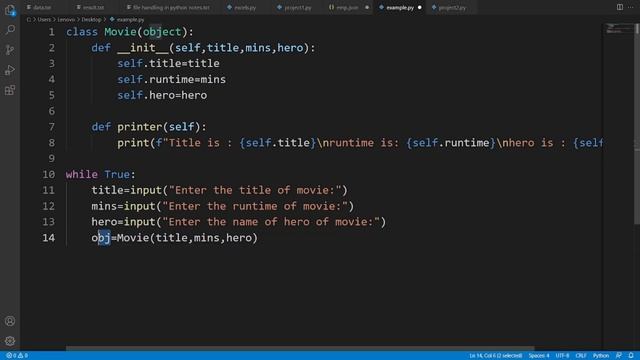Click 'self.title=title' on line 3

coord(168,63)
